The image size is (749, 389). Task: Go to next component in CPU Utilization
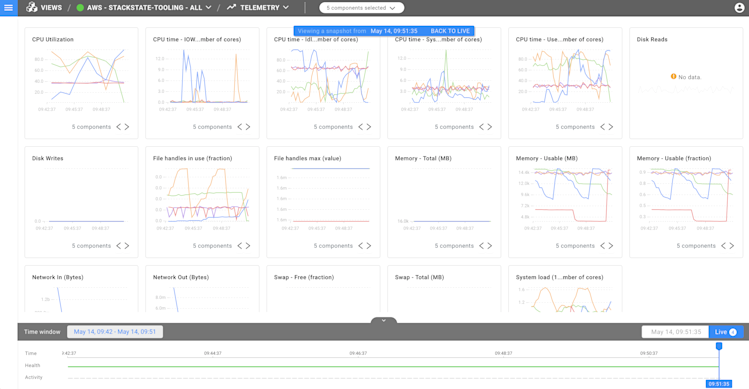[127, 127]
